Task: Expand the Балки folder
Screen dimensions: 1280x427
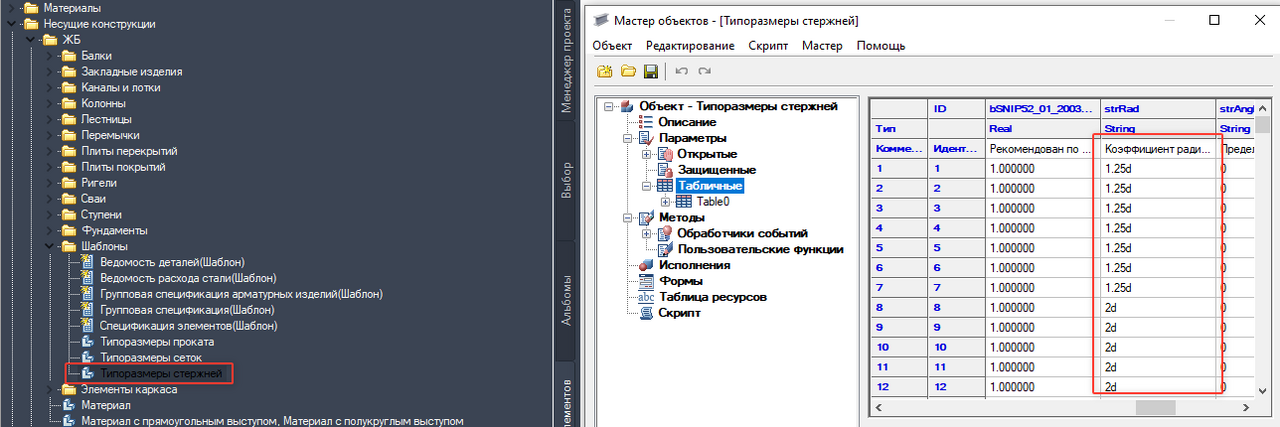Action: (x=48, y=56)
